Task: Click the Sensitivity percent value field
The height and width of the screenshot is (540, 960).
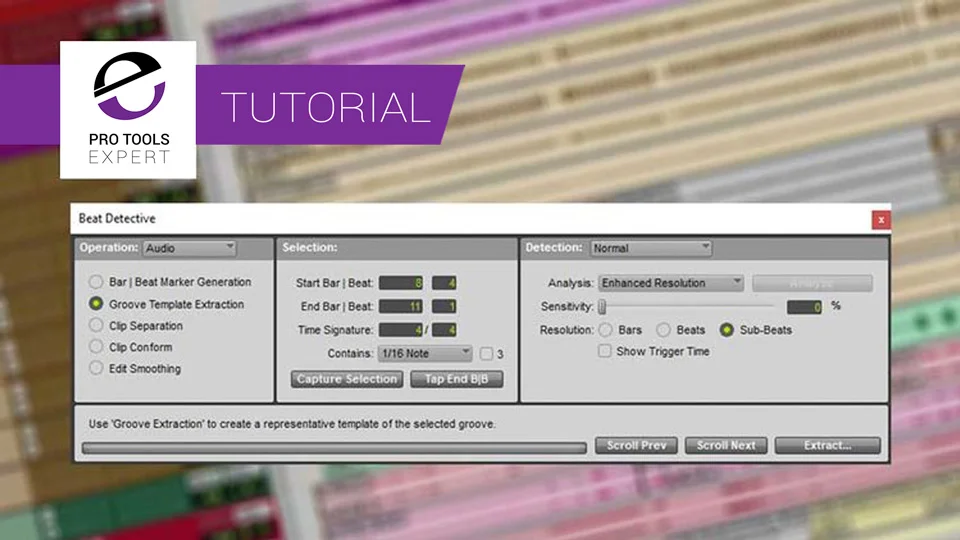Action: point(804,307)
